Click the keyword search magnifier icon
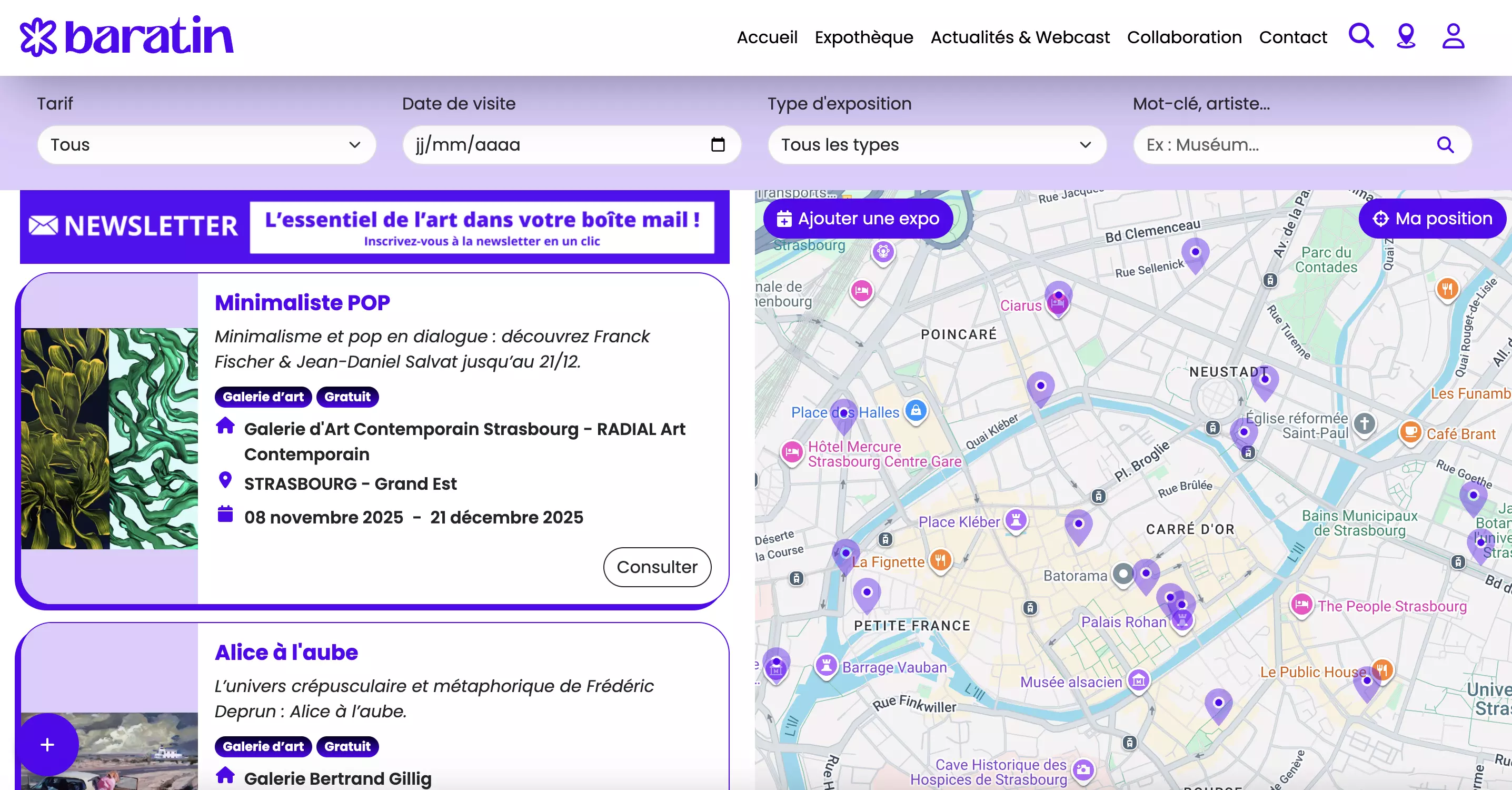1512x790 pixels. (1445, 144)
